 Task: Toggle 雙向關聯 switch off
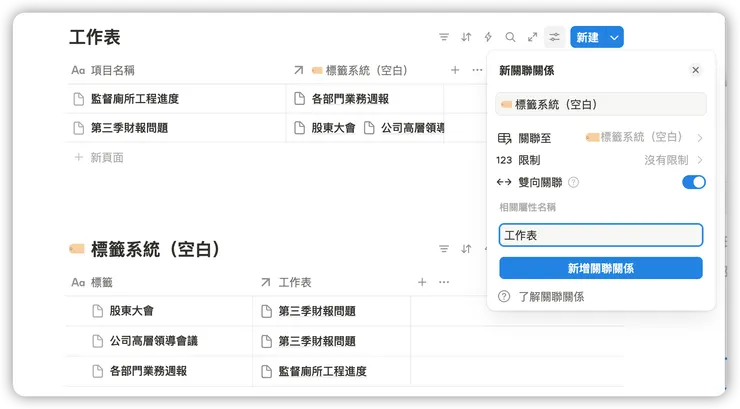(694, 182)
